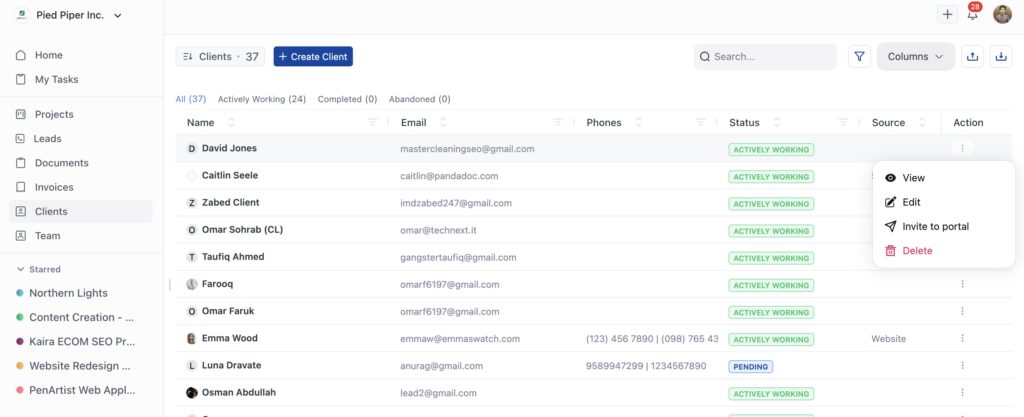The height and width of the screenshot is (417, 1024).
Task: Click the green dot beside Content Creation
Action: click(x=20, y=318)
